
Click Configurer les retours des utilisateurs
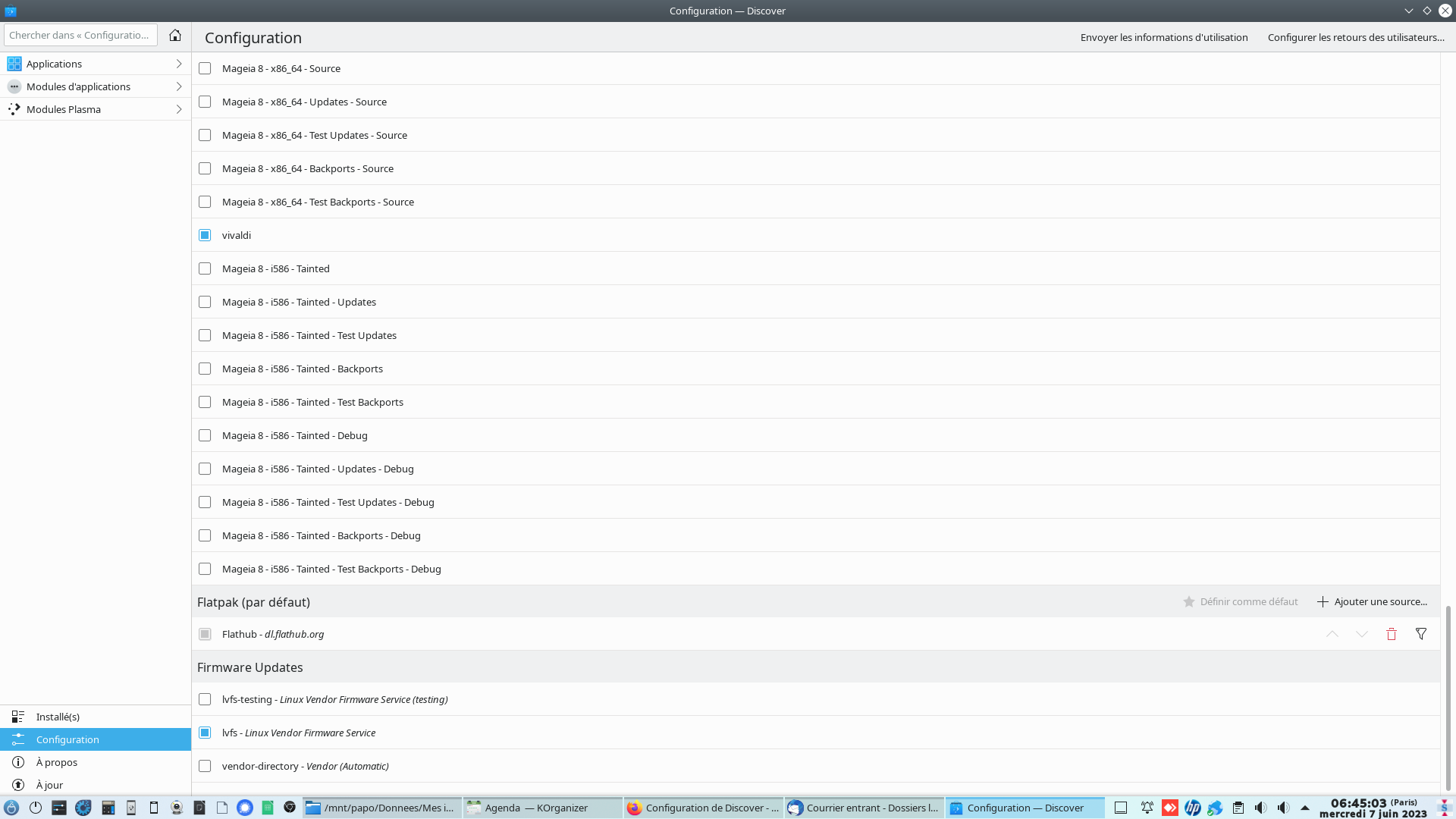(x=1356, y=37)
